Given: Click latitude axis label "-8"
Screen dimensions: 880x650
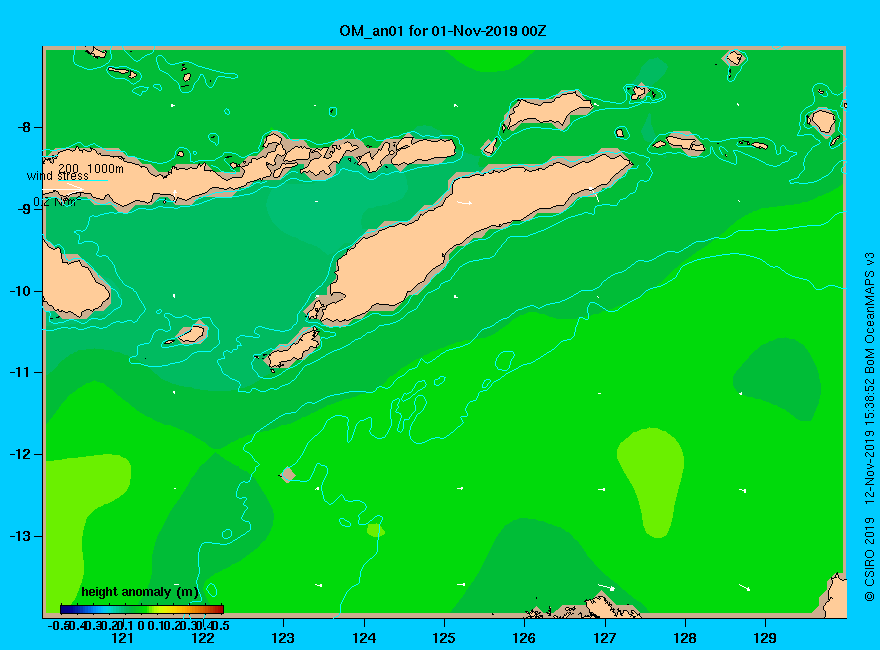Looking at the screenshot, I should pos(23,127).
